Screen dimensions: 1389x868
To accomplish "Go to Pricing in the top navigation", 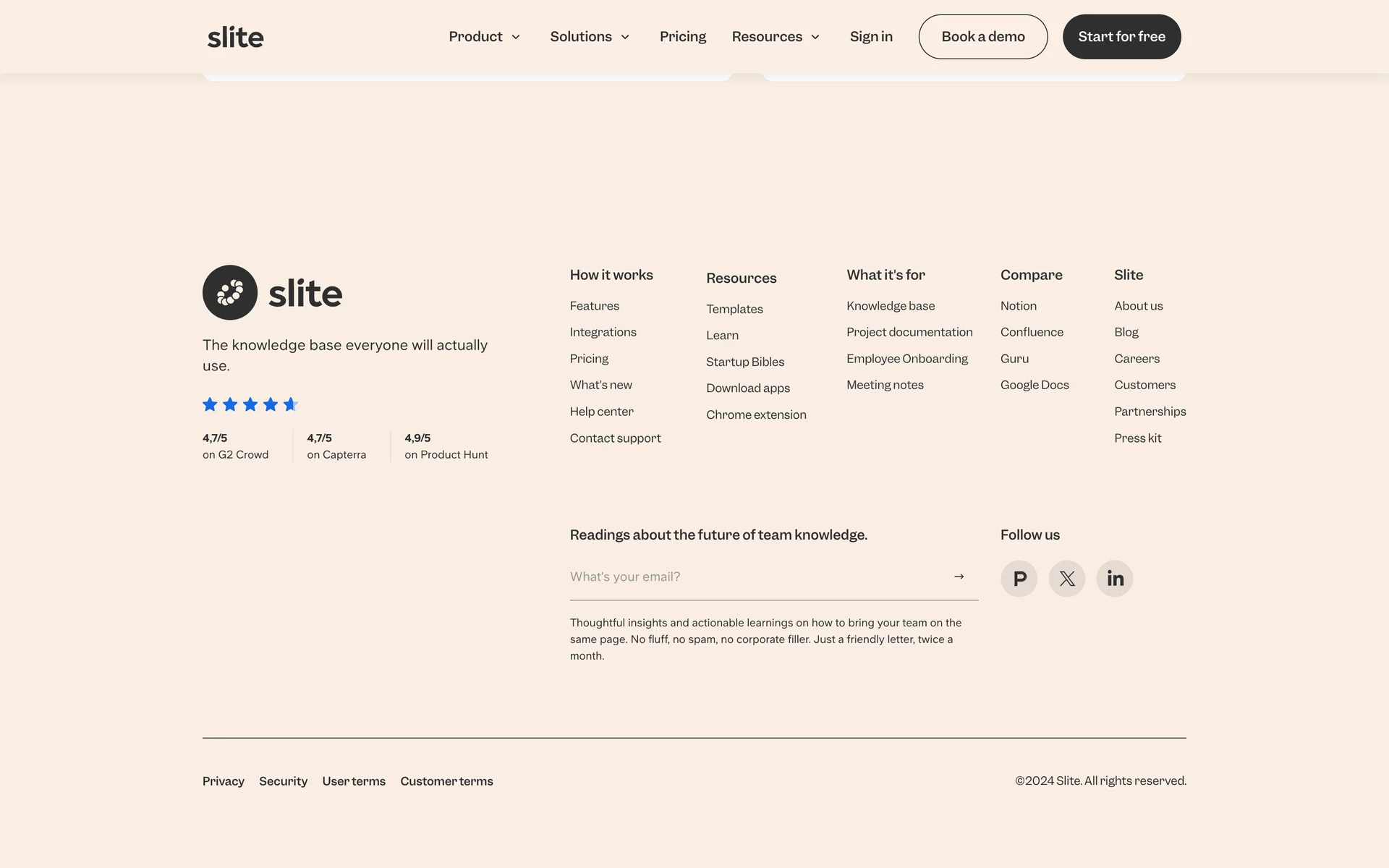I will [682, 37].
